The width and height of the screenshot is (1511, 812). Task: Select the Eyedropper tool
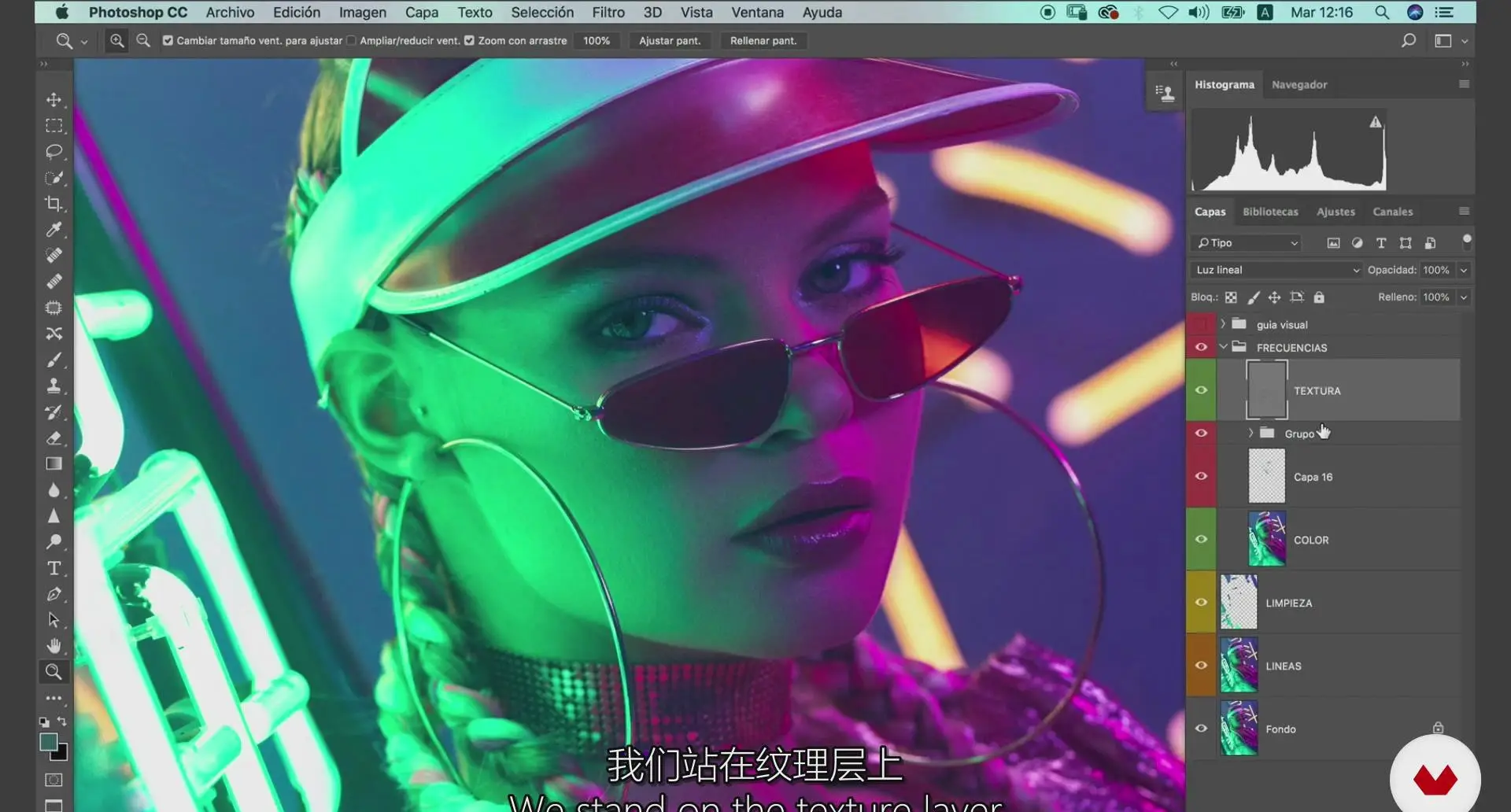click(54, 230)
